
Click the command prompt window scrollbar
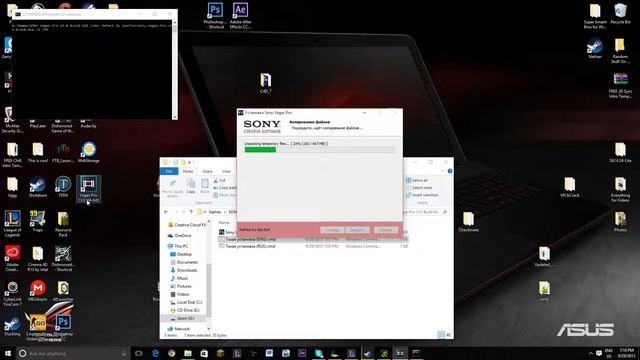[x=175, y=69]
